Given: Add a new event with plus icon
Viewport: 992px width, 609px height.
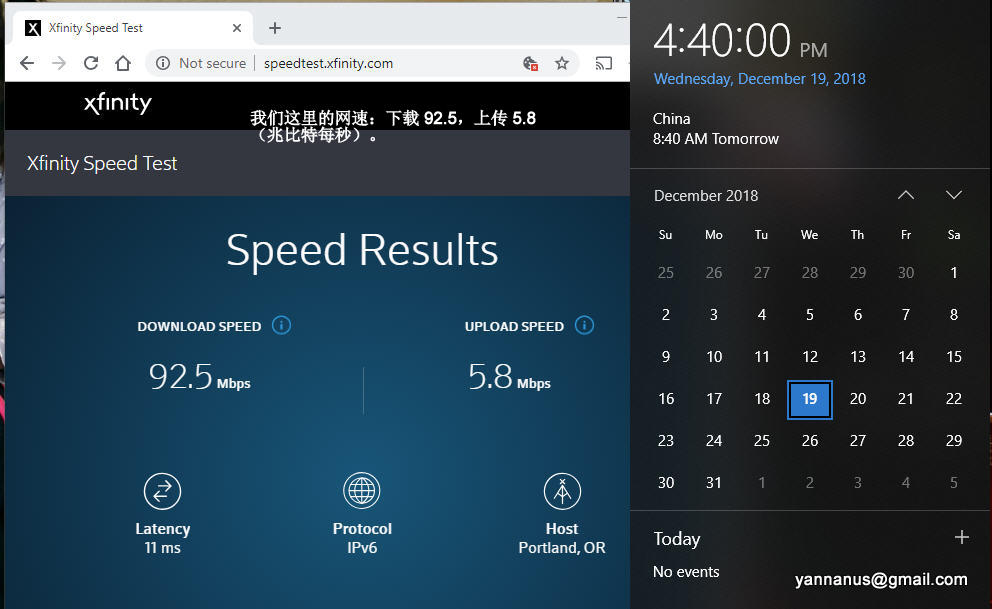Looking at the screenshot, I should click(962, 537).
